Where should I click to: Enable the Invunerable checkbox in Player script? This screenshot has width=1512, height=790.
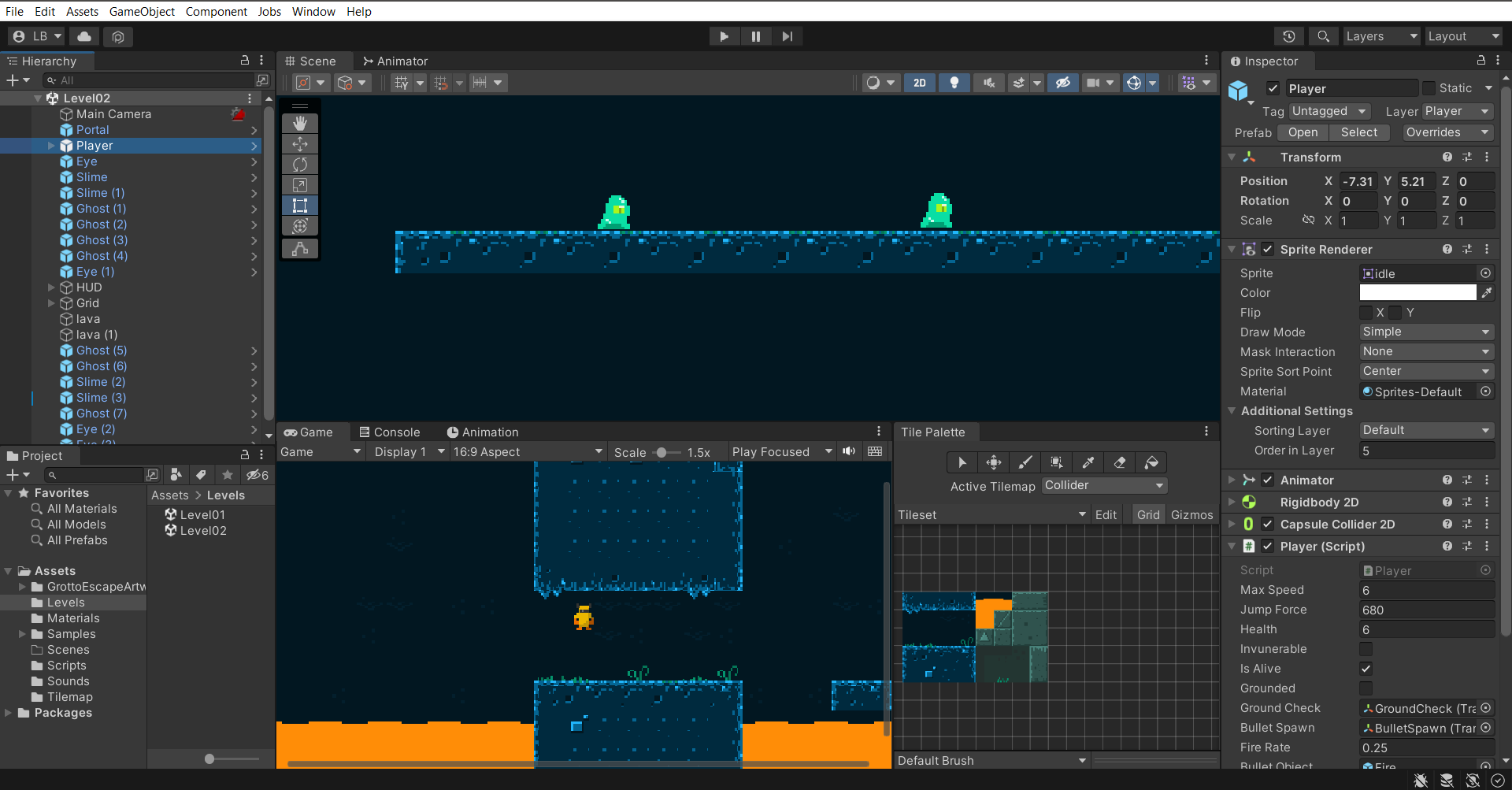1366,649
